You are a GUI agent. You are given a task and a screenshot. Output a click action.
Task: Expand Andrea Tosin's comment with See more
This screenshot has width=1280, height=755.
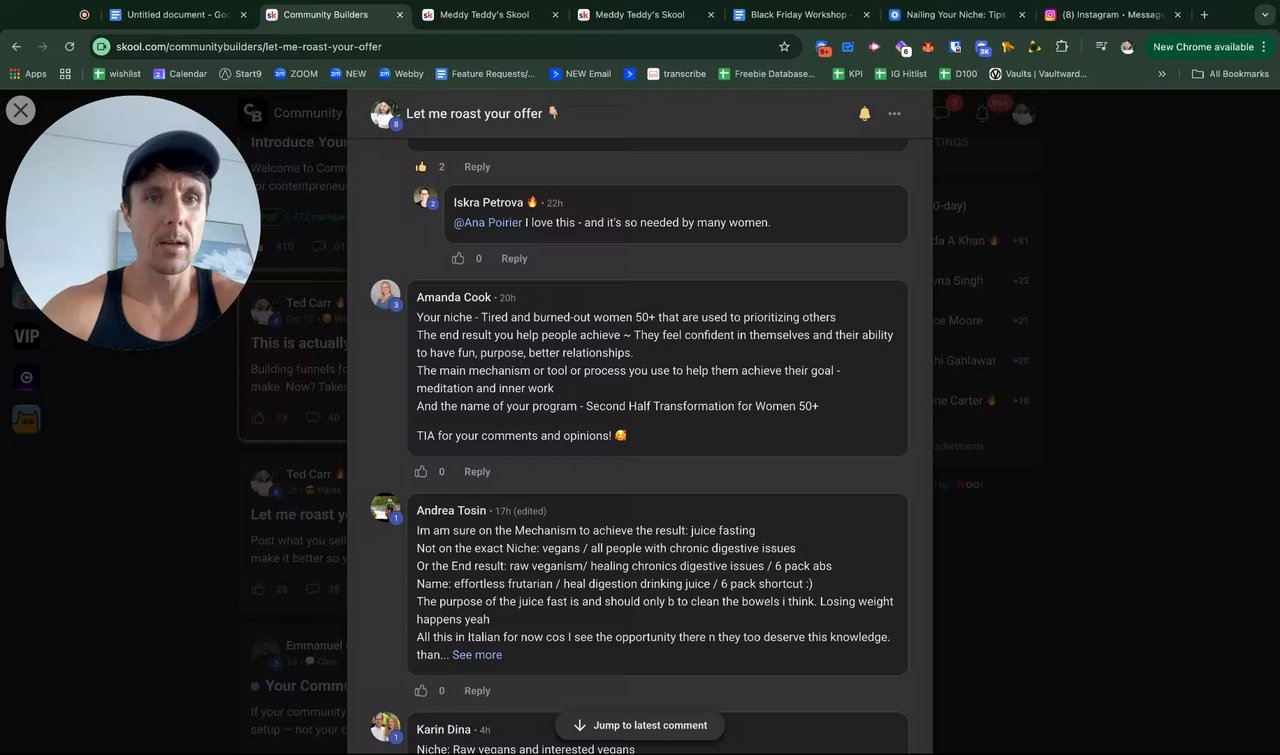point(477,655)
